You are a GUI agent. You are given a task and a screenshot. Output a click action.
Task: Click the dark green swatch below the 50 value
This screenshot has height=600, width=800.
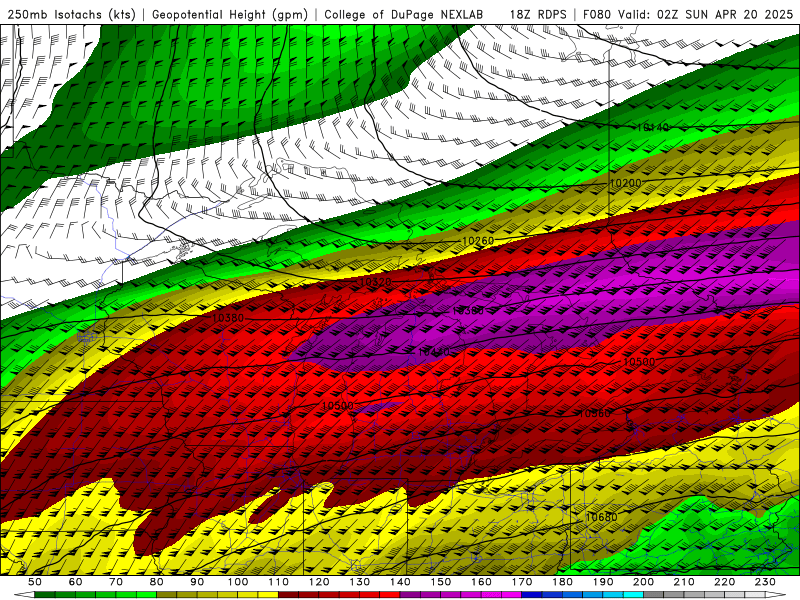(45, 595)
